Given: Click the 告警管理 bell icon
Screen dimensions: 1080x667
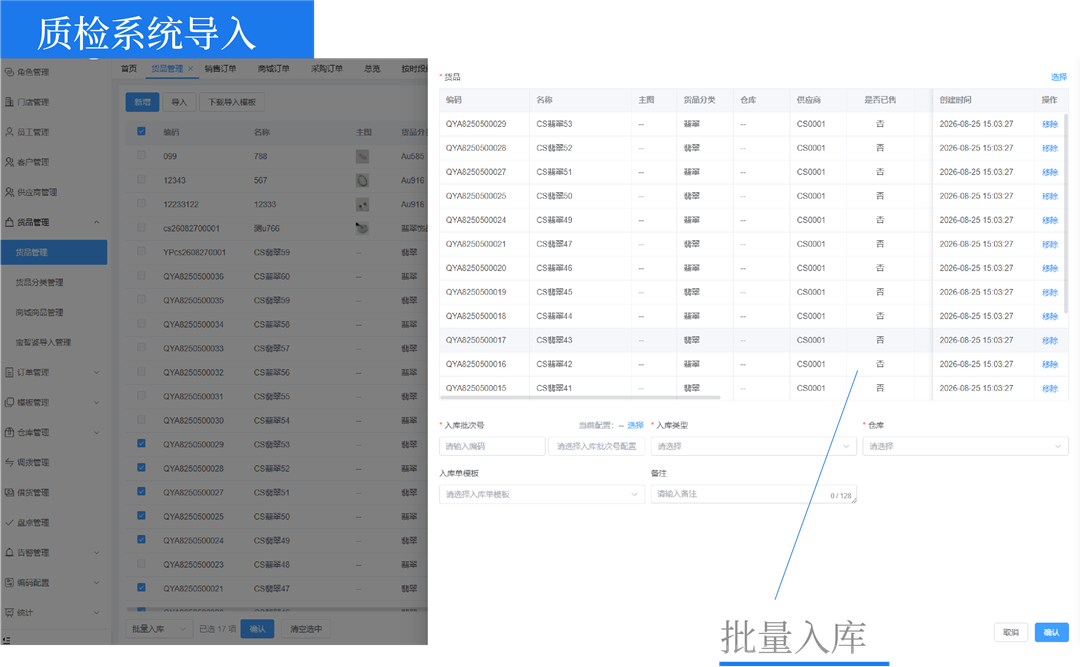Looking at the screenshot, I should pyautogui.click(x=9, y=553).
